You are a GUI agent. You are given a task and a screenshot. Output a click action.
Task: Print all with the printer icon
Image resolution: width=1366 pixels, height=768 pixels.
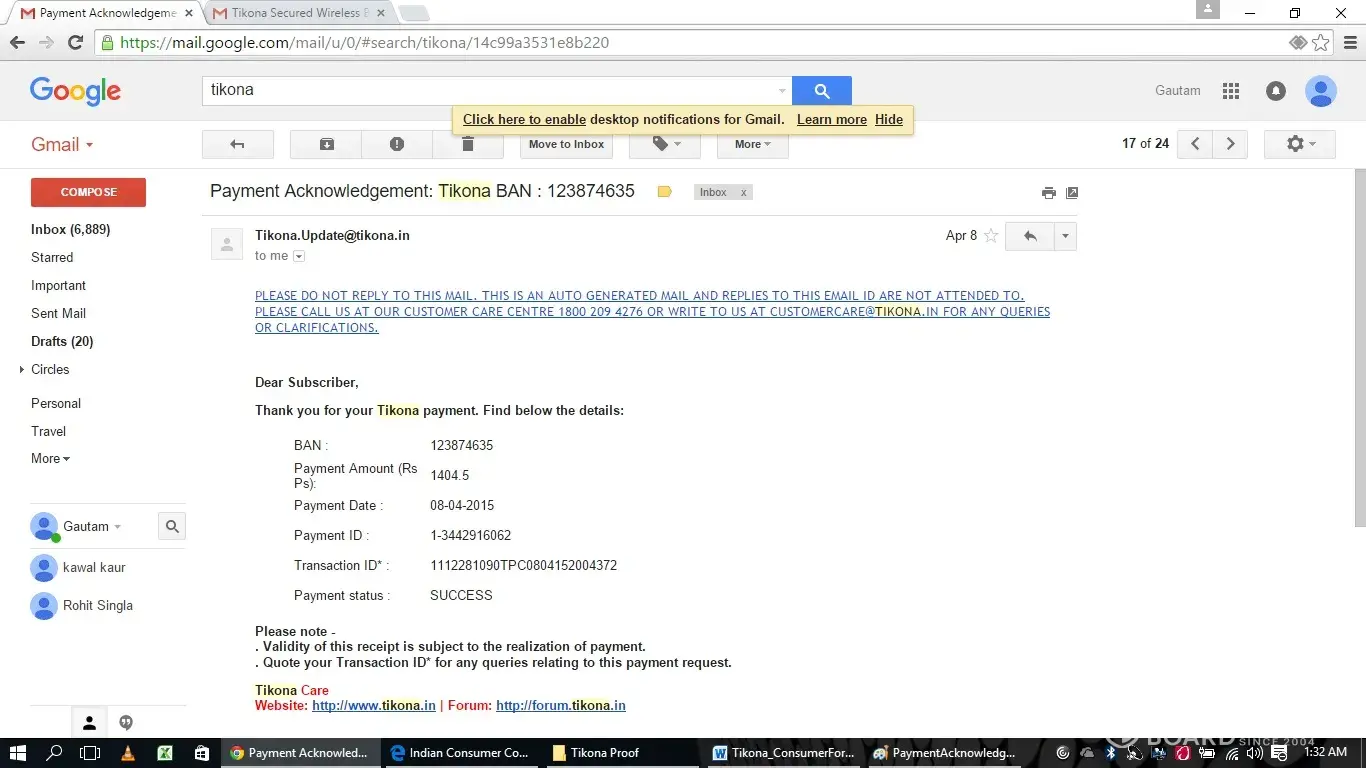click(1048, 193)
